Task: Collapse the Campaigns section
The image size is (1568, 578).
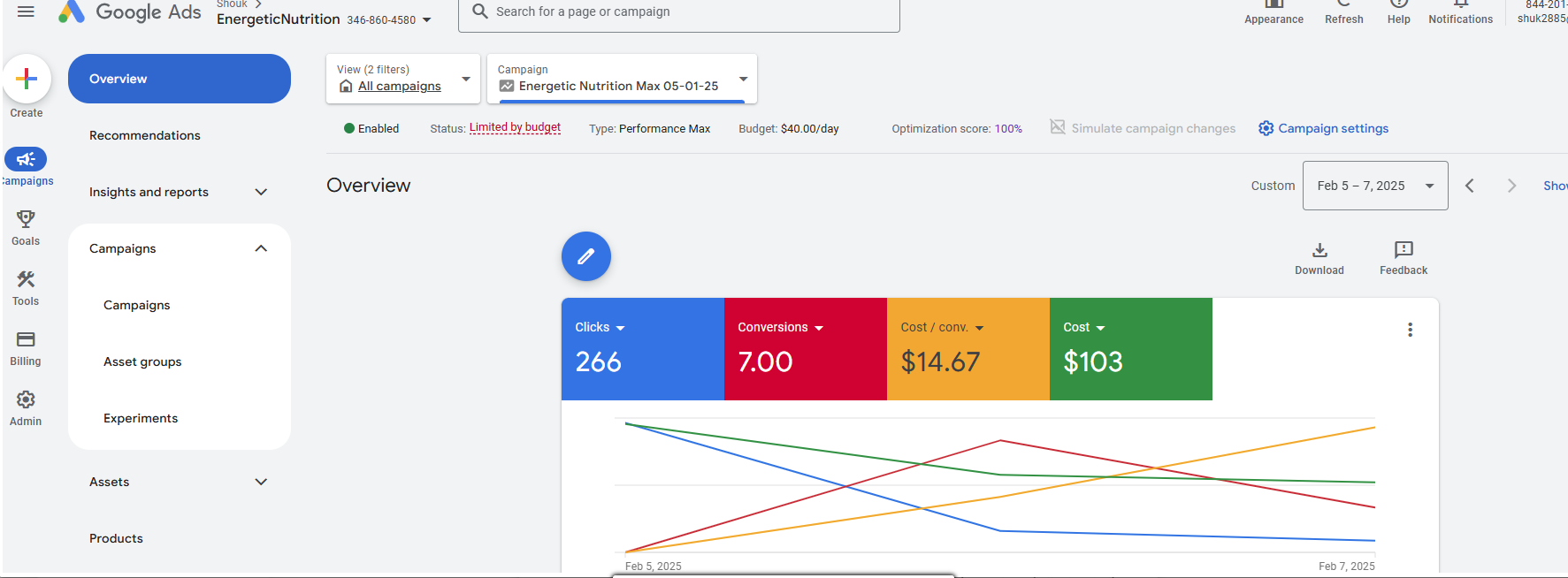Action: coord(261,248)
